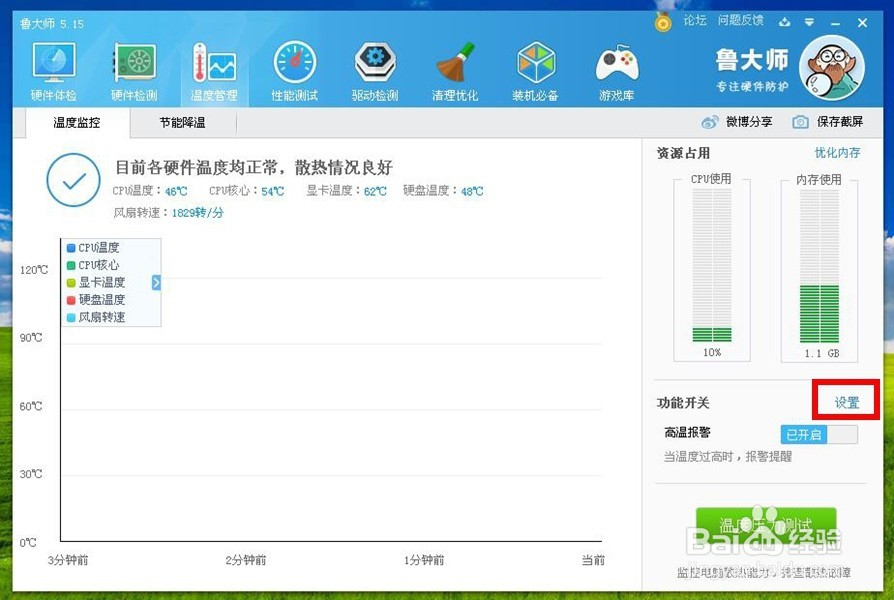894x600 pixels.
Task: Click 风扇转速 1829转/分 value
Action: click(x=197, y=213)
